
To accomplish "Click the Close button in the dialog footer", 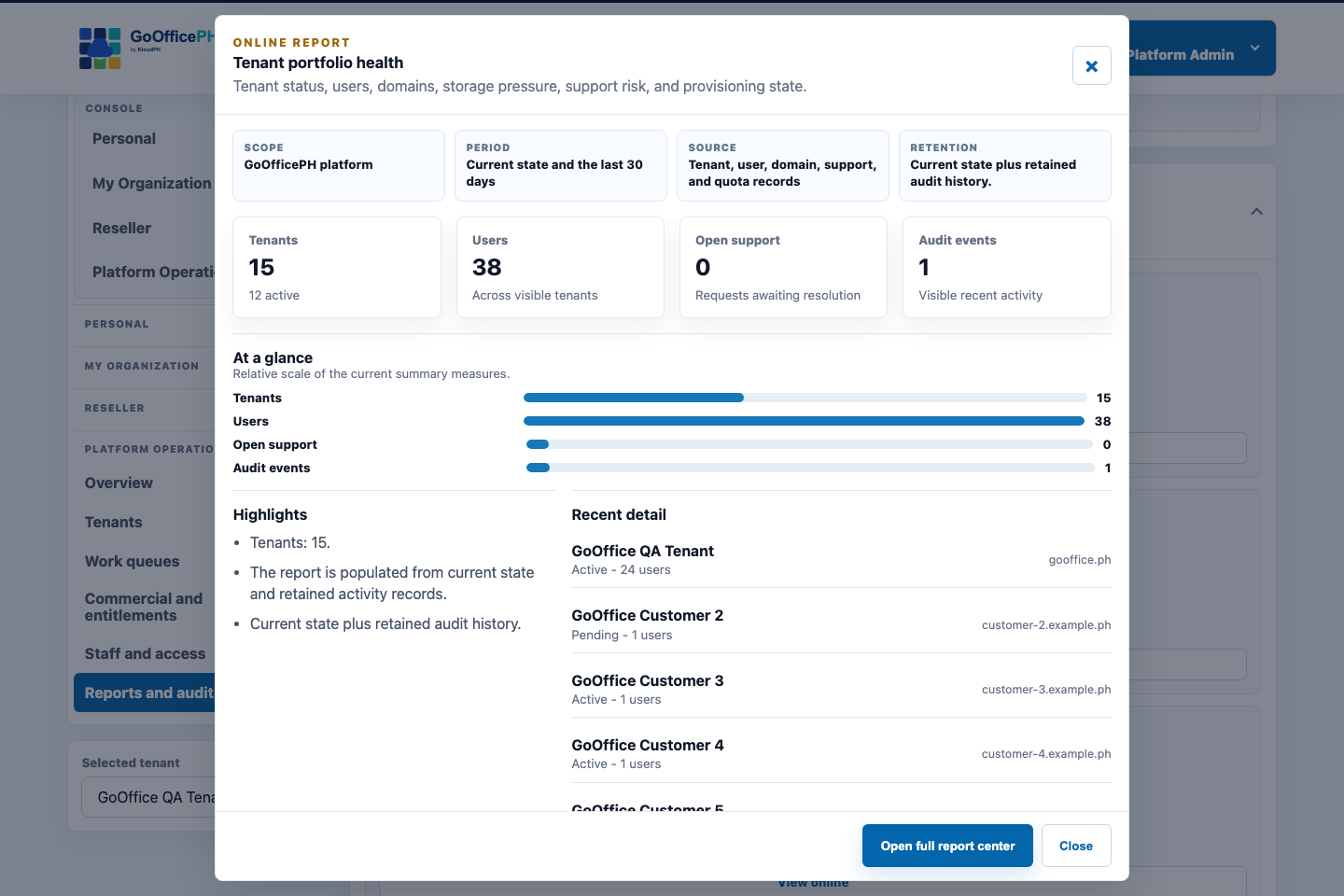I will coord(1075,846).
